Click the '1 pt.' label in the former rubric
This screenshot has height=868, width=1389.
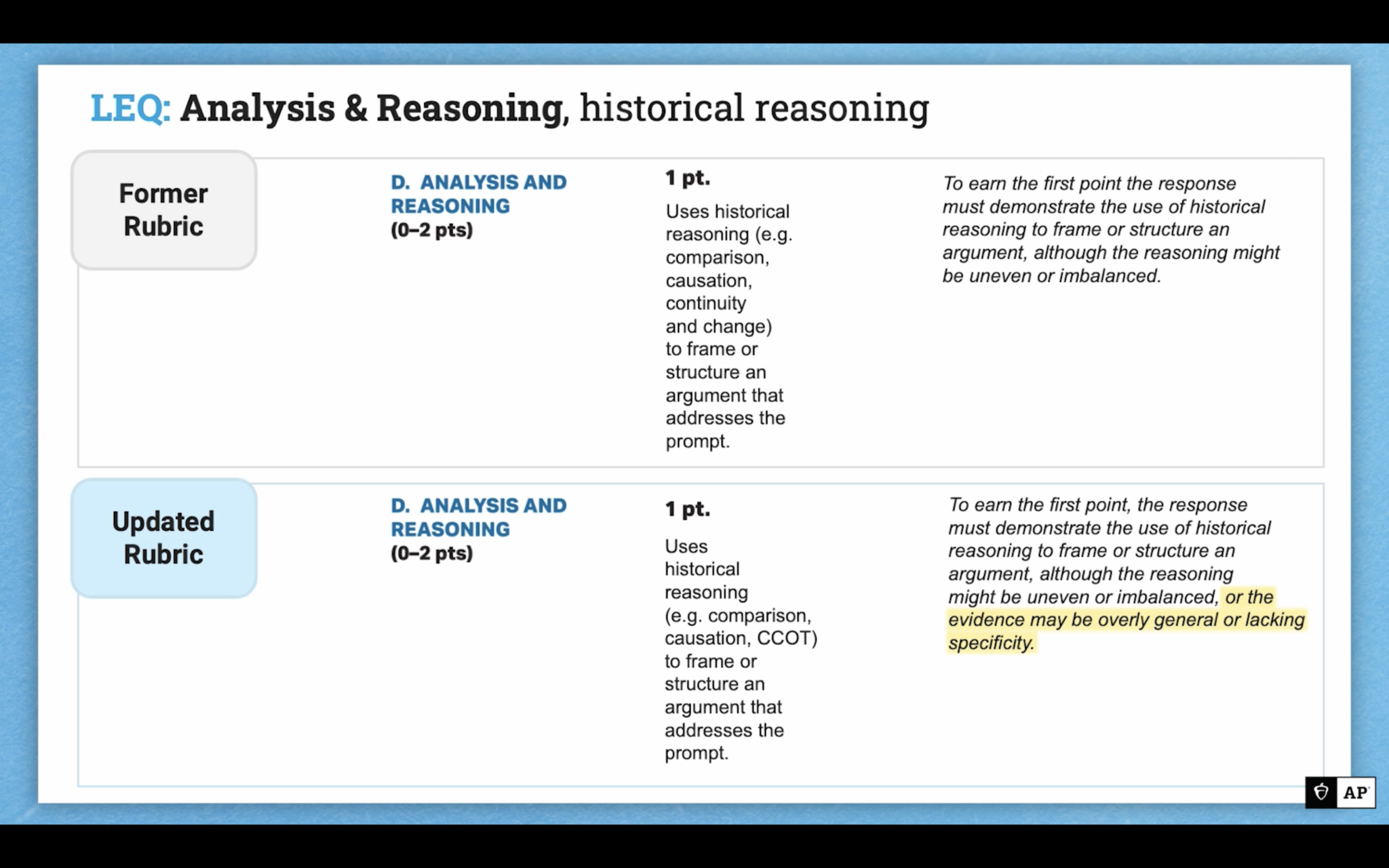pos(688,178)
